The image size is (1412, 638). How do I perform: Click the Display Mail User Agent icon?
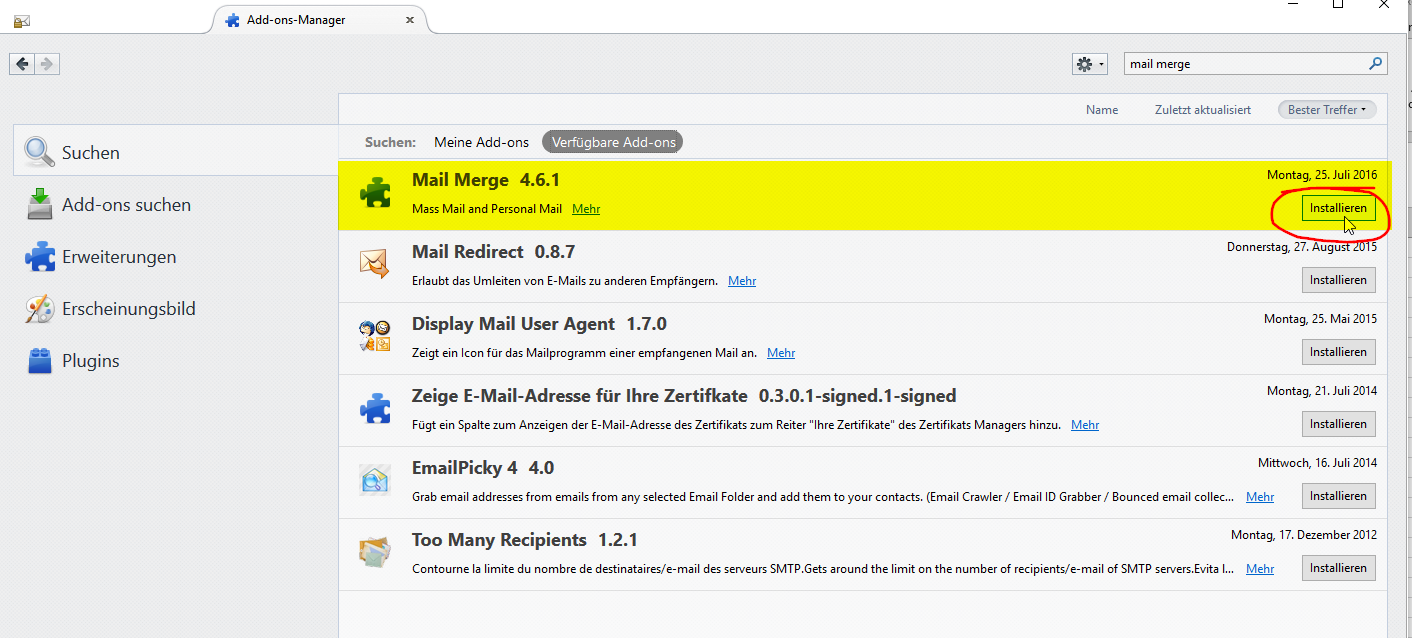[374, 336]
